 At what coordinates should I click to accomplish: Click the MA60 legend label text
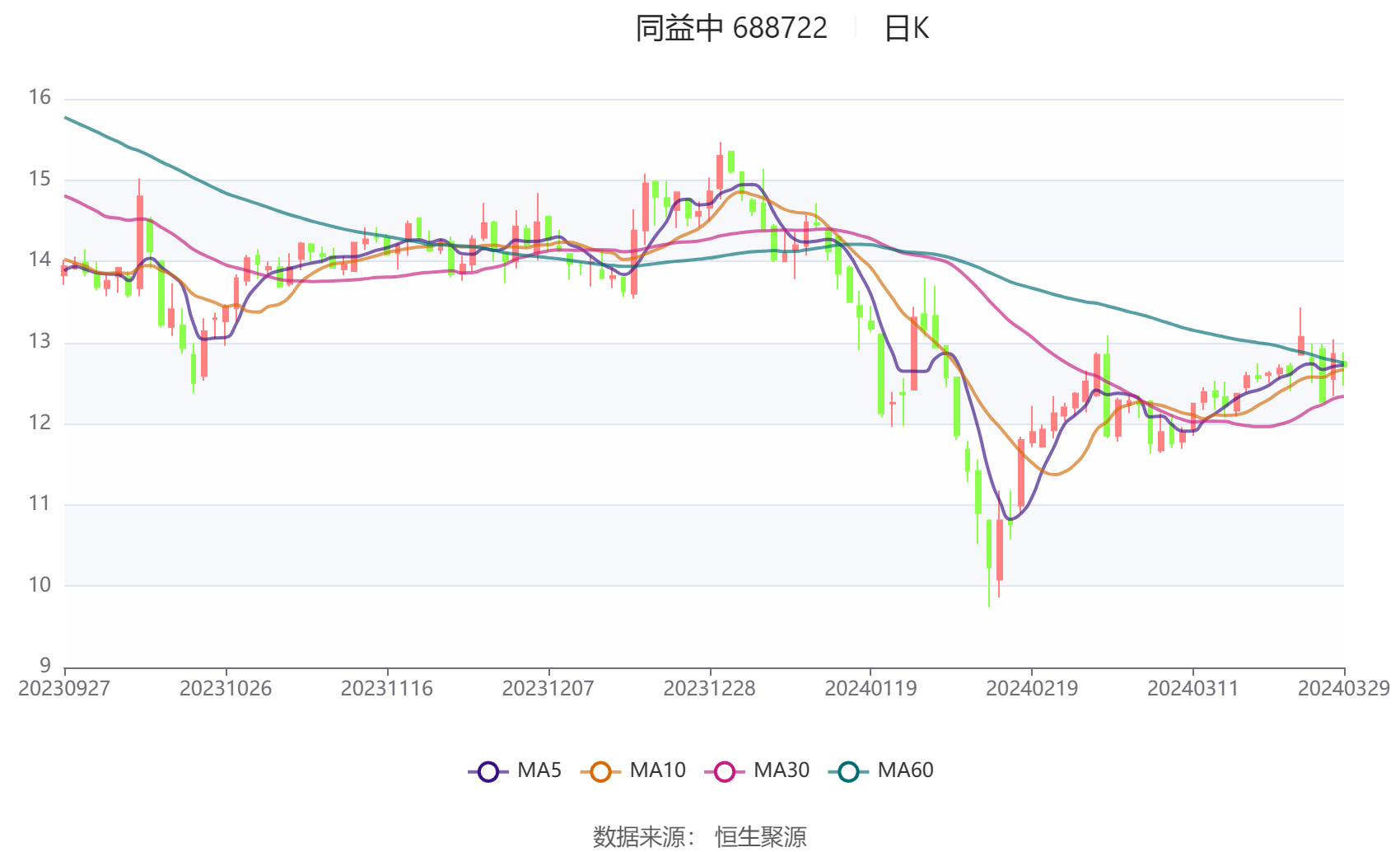(906, 770)
